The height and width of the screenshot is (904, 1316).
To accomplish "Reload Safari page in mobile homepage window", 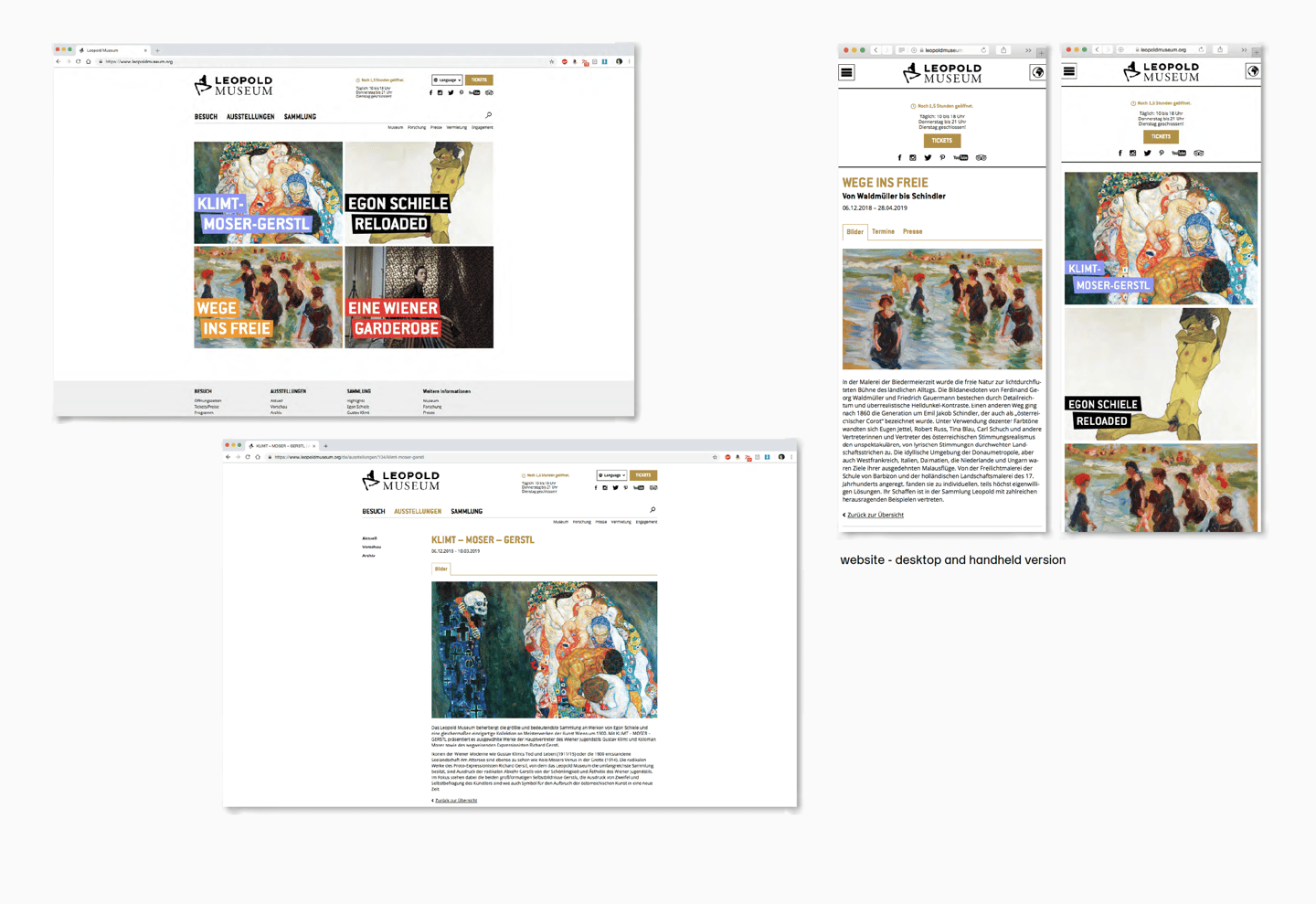I will (x=1201, y=49).
